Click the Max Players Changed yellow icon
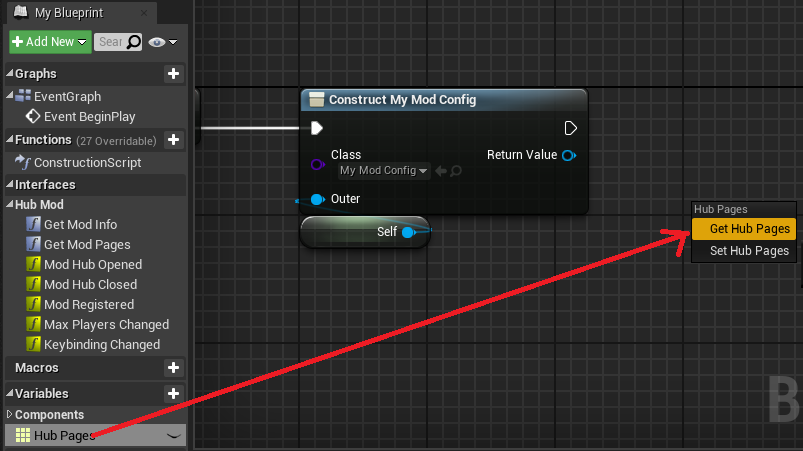The image size is (803, 451). click(33, 324)
